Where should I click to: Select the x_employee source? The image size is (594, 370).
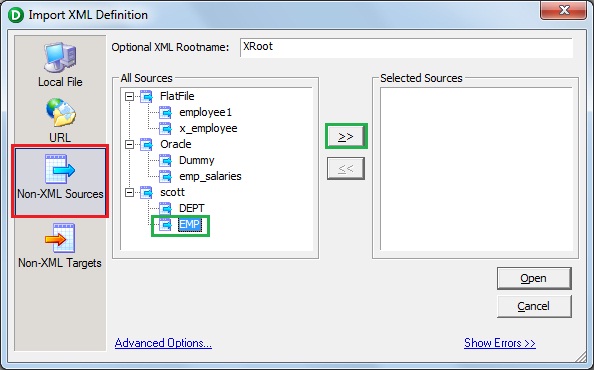pos(208,128)
